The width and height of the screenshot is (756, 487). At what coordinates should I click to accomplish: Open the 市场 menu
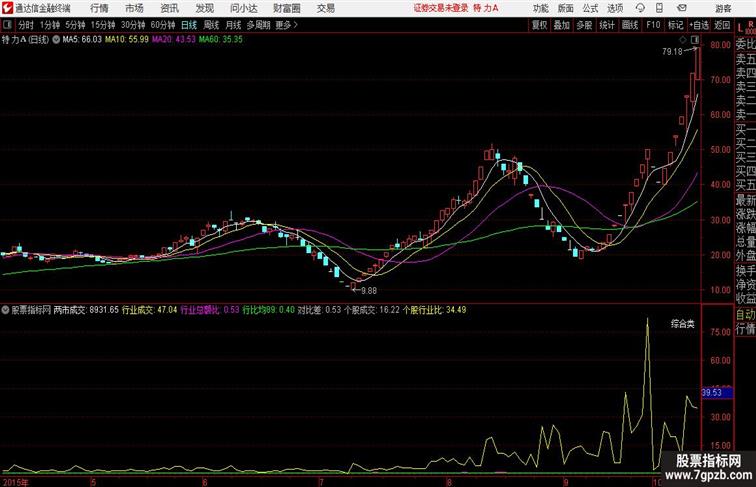pyautogui.click(x=135, y=8)
